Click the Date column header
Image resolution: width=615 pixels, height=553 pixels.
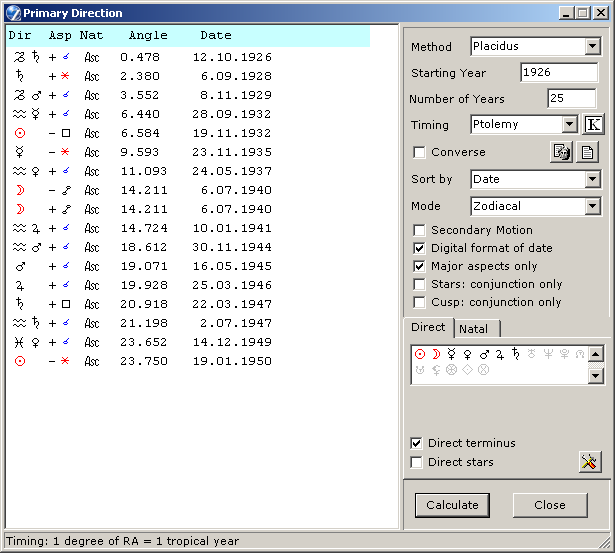coord(216,35)
